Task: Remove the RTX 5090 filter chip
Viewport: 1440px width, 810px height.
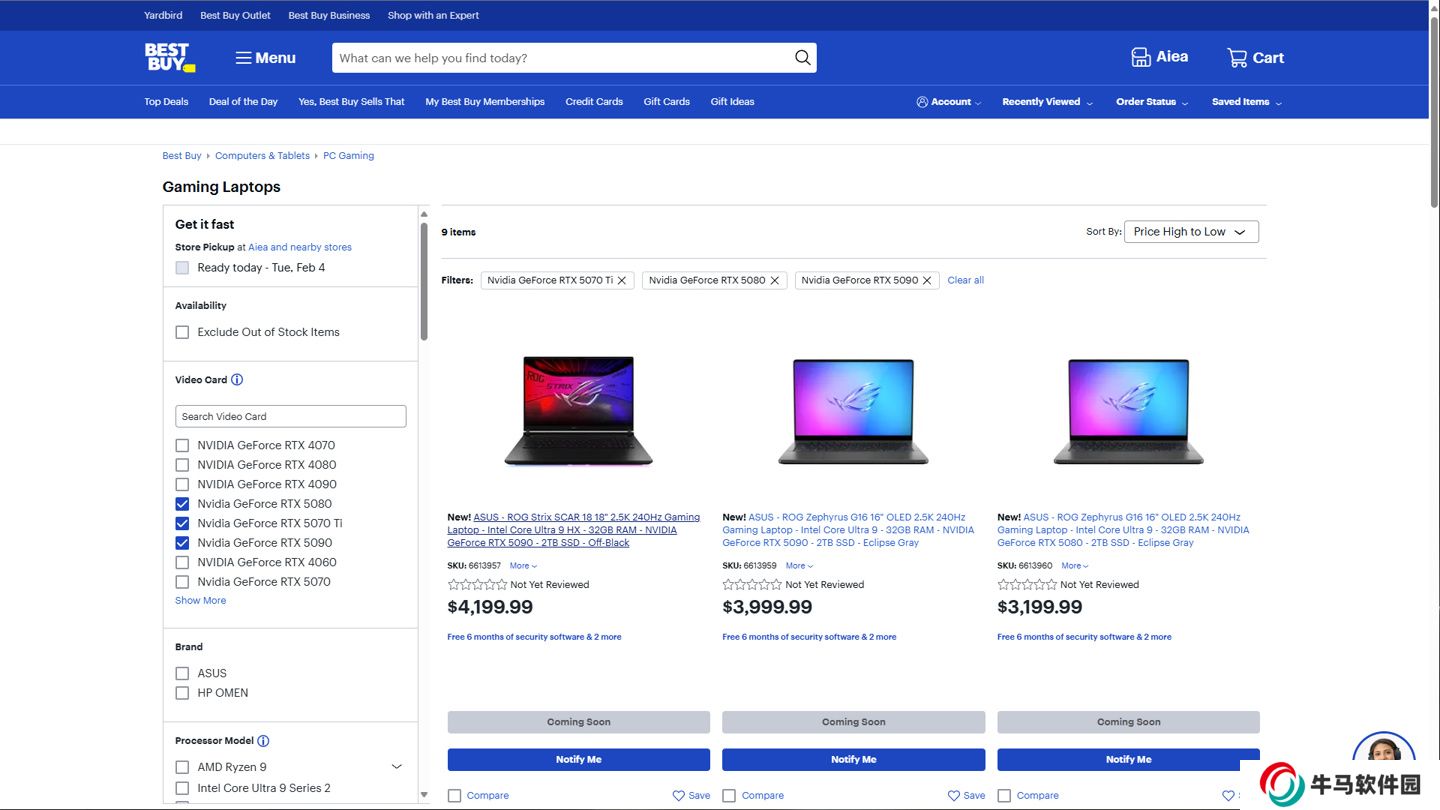Action: click(x=927, y=281)
